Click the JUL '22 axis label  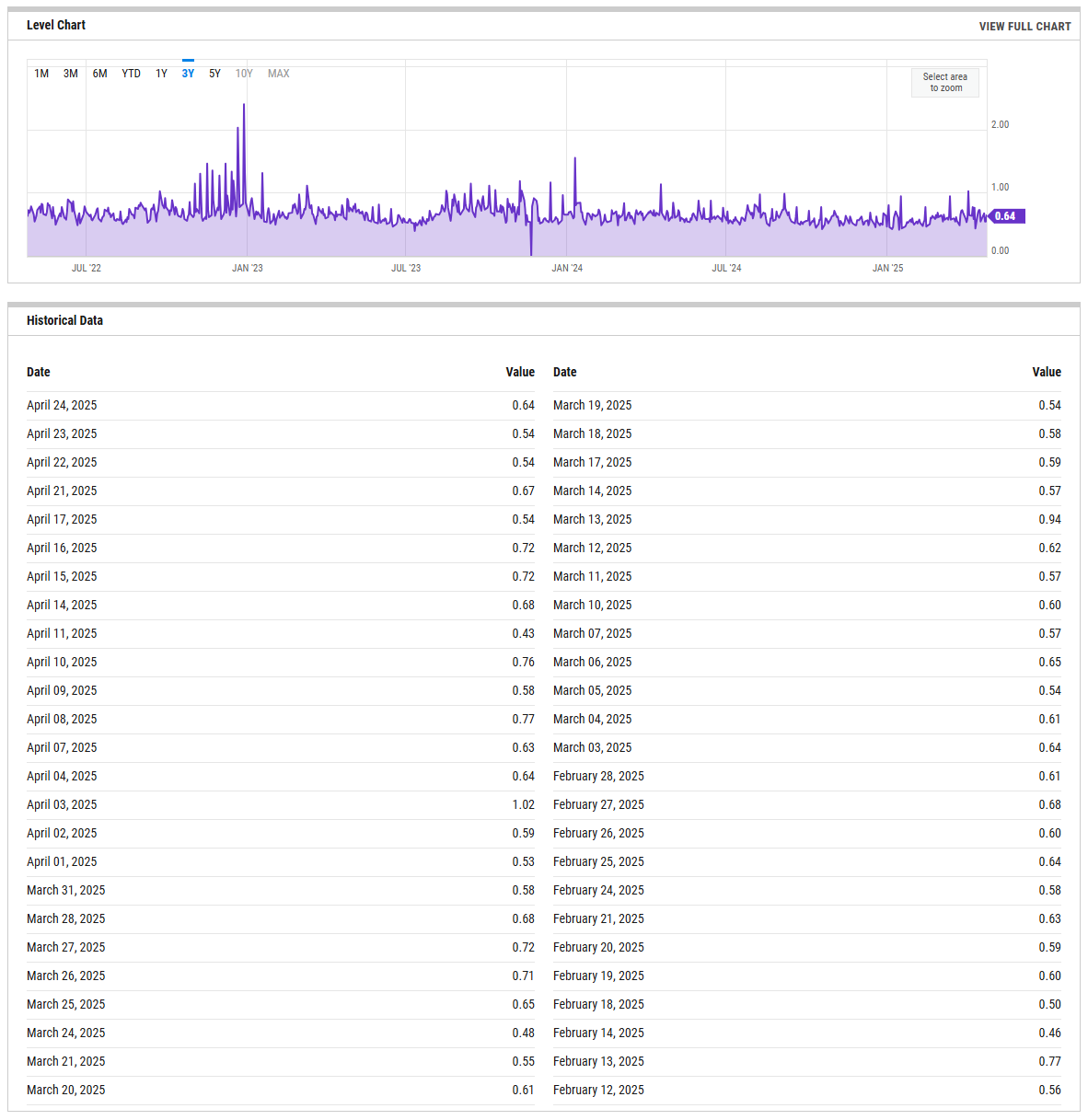click(x=87, y=269)
